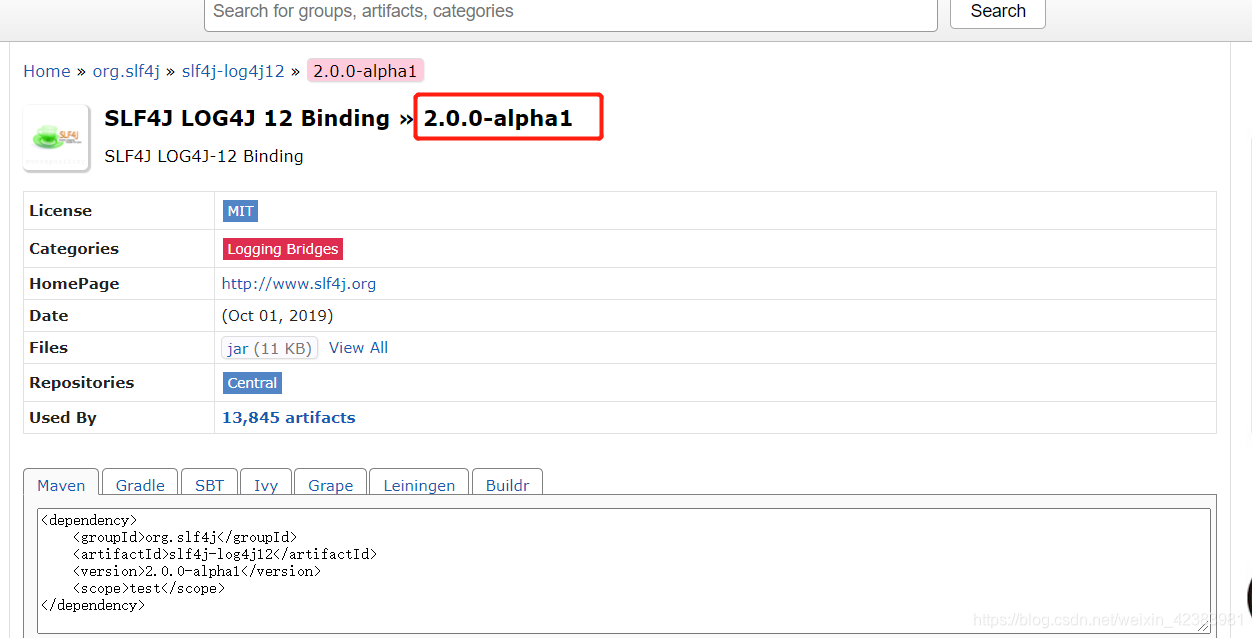Open the Ivy dependency tab
Screen dimensions: 1252x638
[x=266, y=485]
